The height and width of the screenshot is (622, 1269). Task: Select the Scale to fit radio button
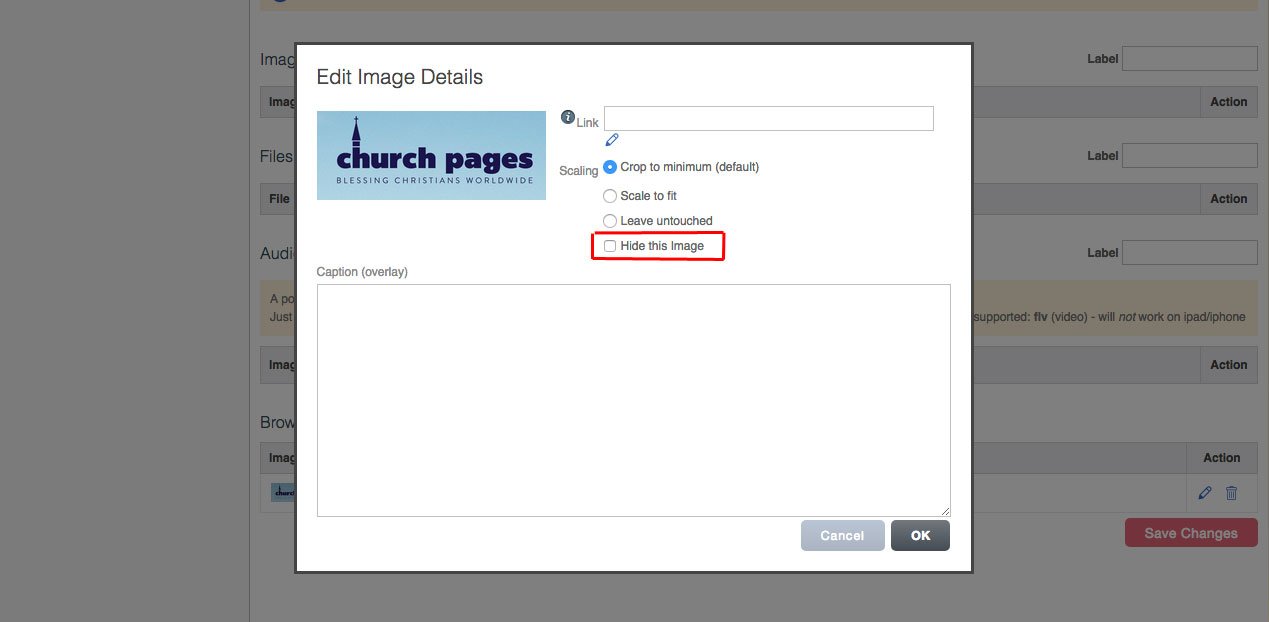click(610, 196)
